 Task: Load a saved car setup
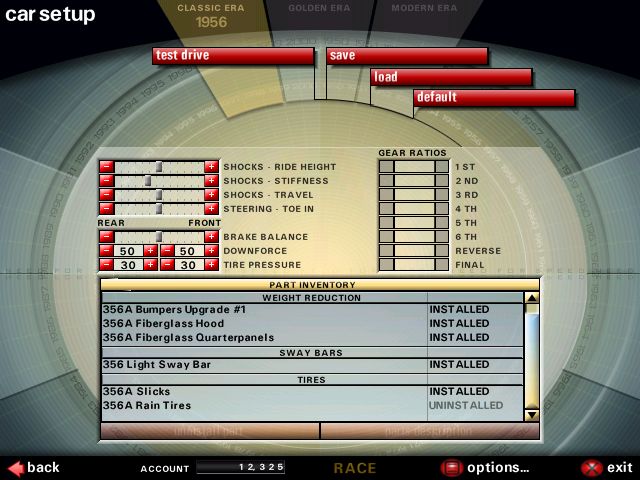(x=452, y=77)
